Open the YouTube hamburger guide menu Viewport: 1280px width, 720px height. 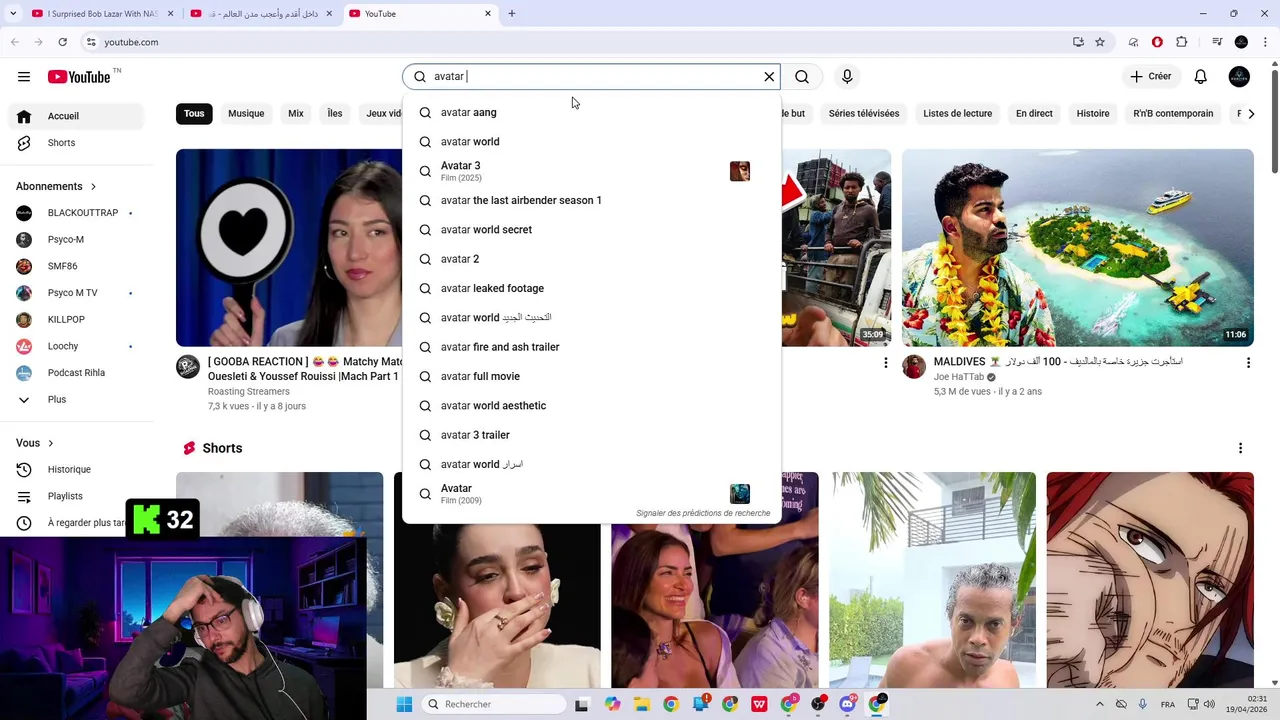pyautogui.click(x=24, y=77)
